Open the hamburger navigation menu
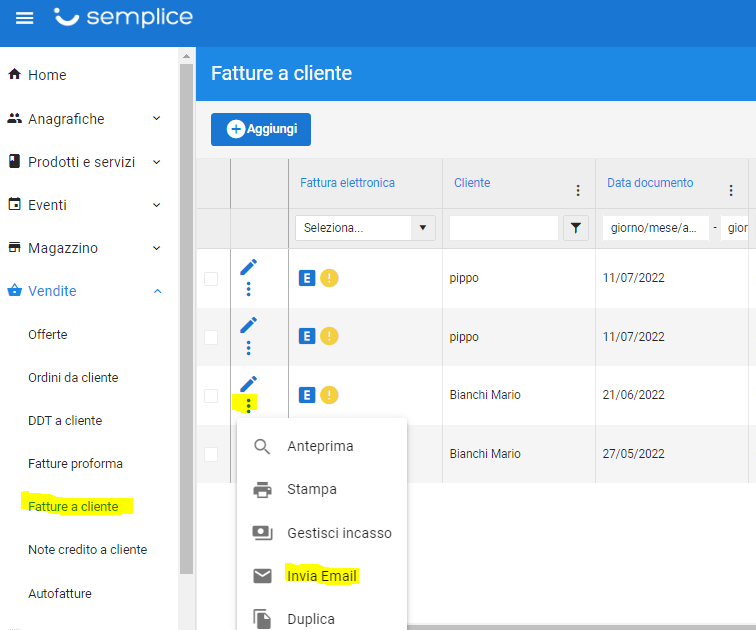Viewport: 756px width, 630px height. pyautogui.click(x=25, y=18)
